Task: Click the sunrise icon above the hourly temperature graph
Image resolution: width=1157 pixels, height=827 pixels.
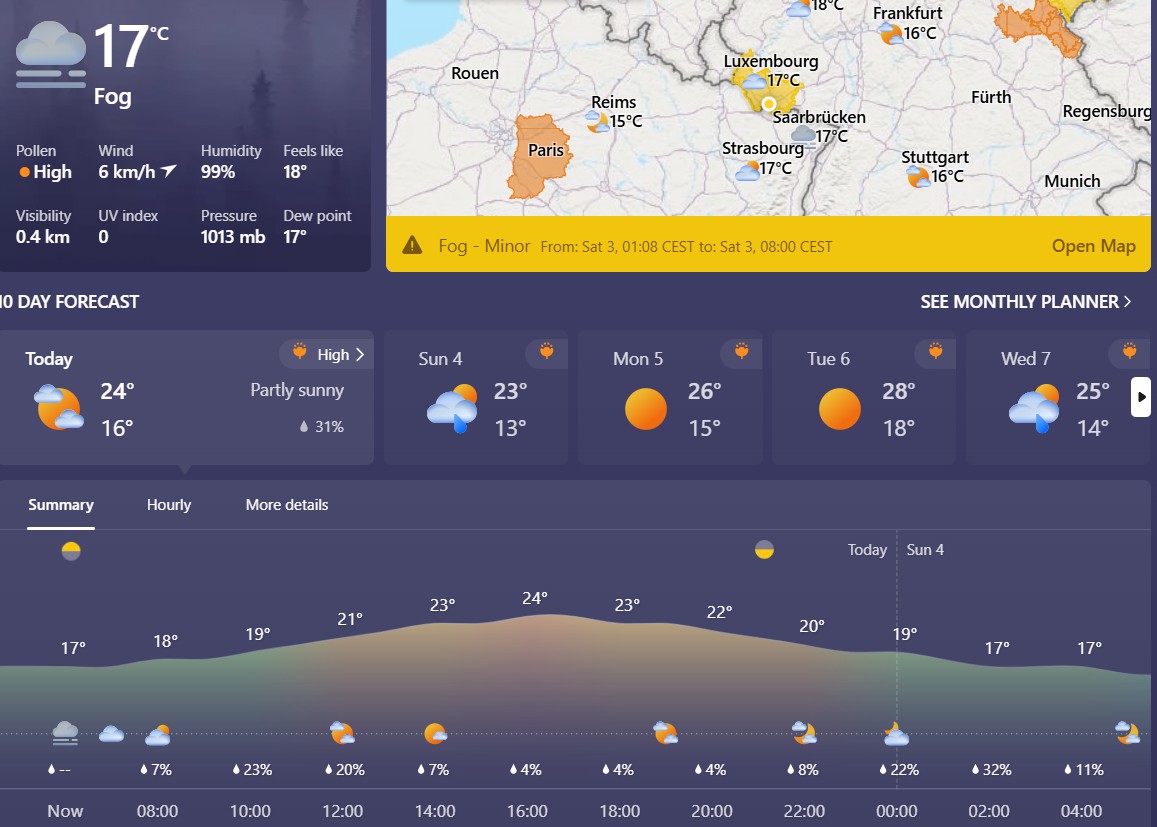Action: pos(70,549)
